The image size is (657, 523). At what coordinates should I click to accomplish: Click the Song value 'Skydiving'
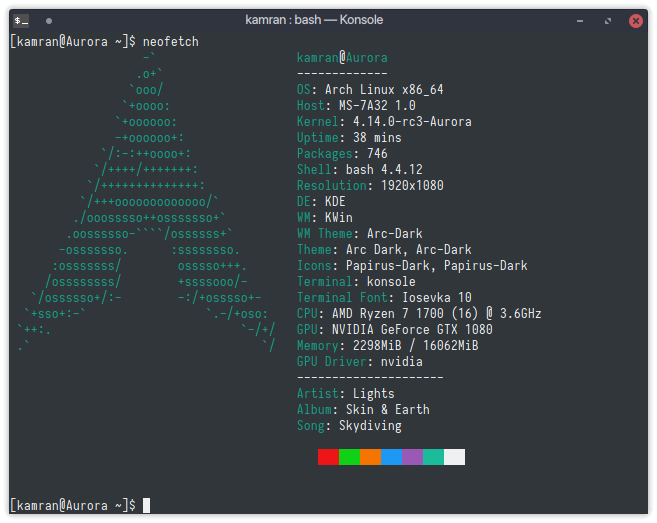point(370,425)
